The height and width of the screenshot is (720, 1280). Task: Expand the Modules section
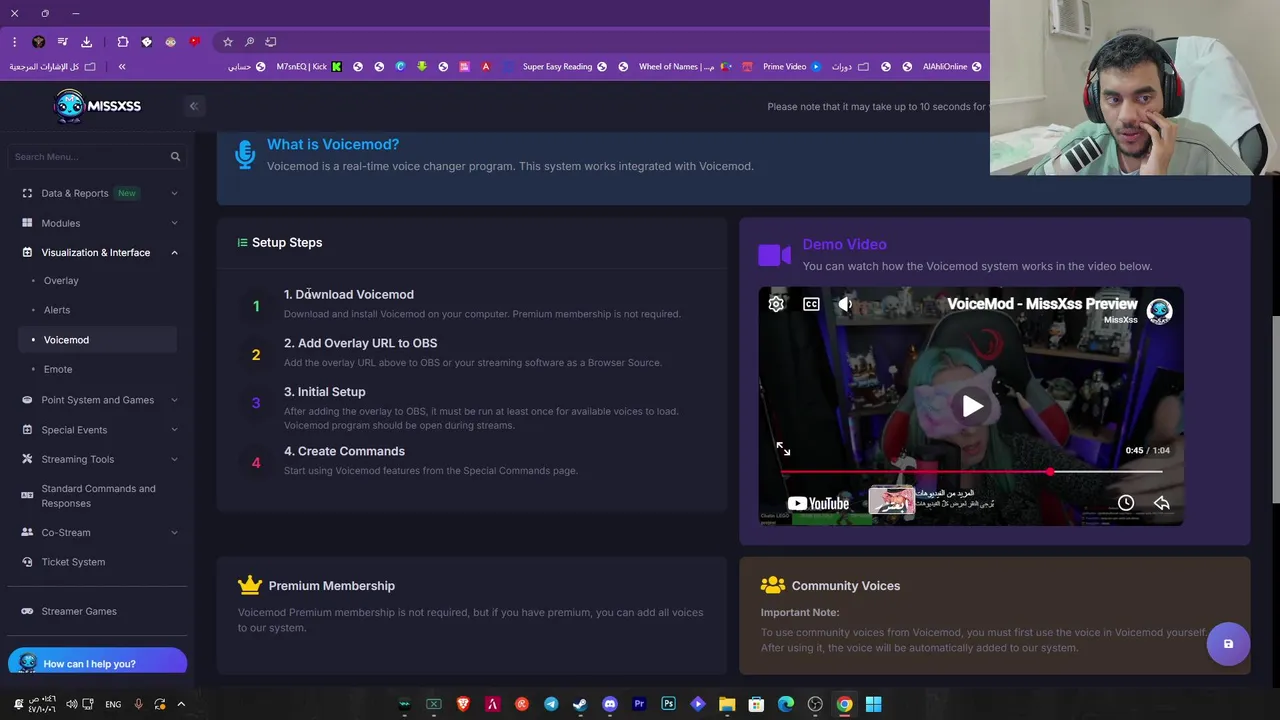point(98,223)
